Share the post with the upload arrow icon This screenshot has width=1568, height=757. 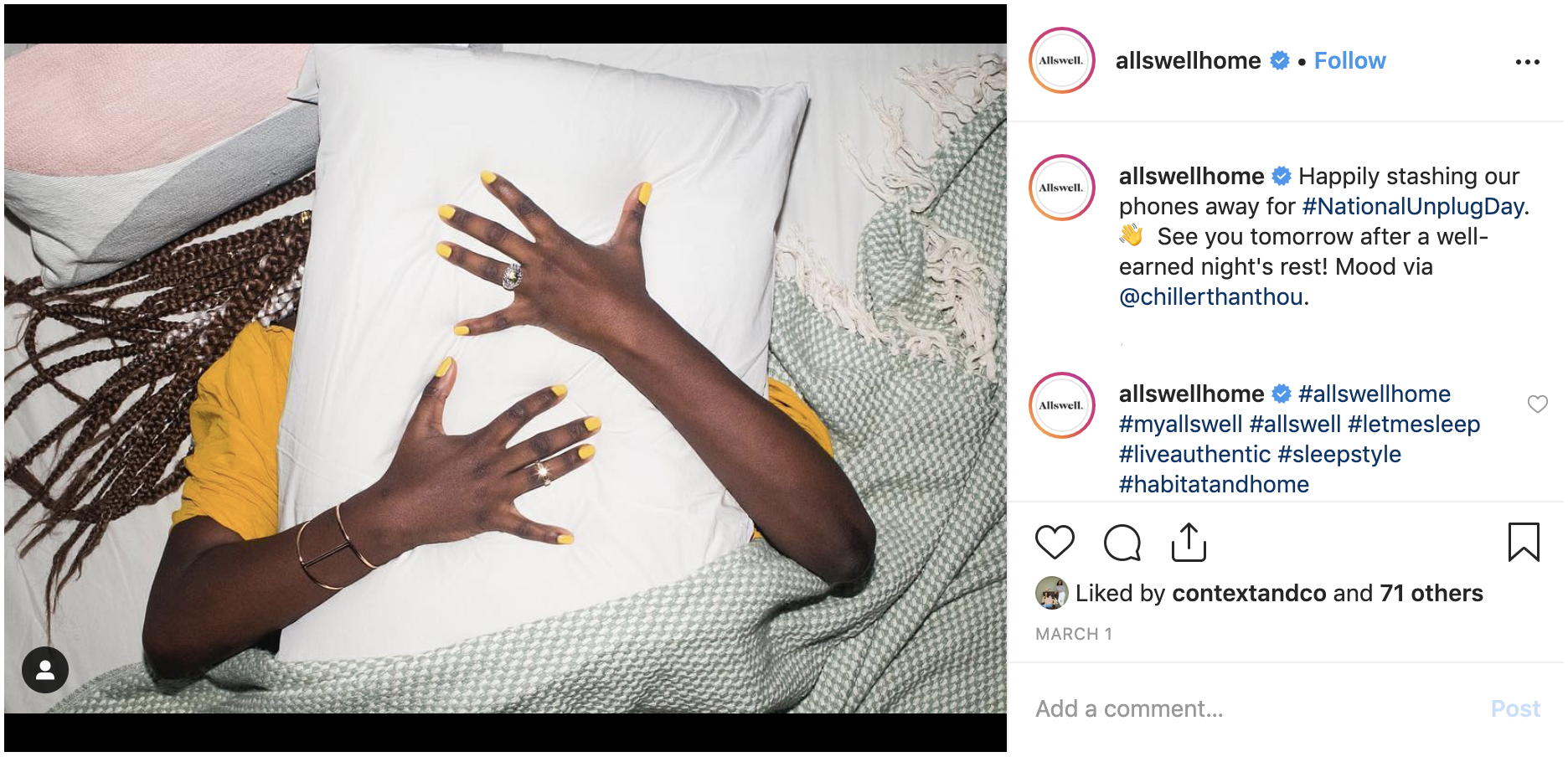point(1189,542)
